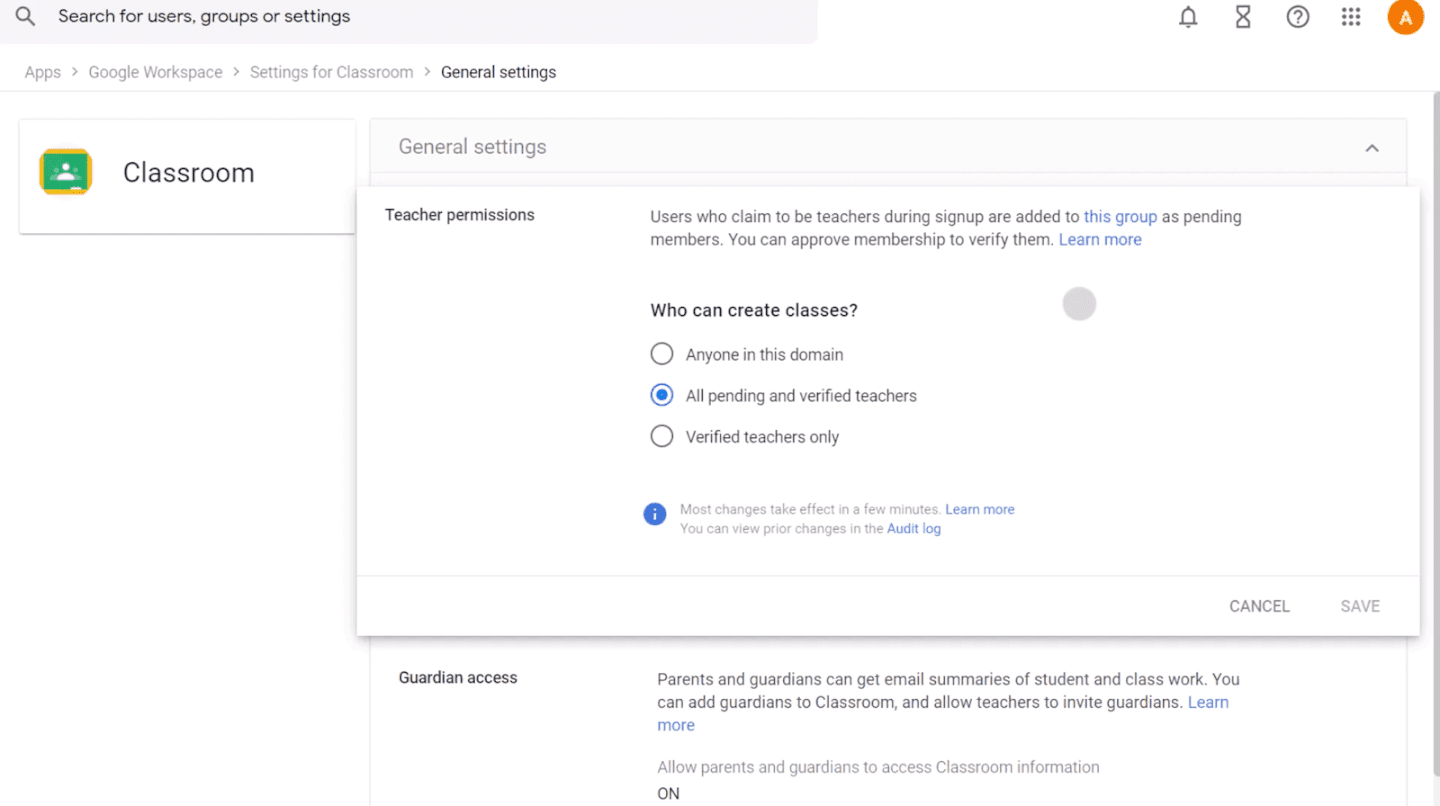Open Learn more link about verifying teachers
This screenshot has height=806, width=1440.
tap(1100, 239)
